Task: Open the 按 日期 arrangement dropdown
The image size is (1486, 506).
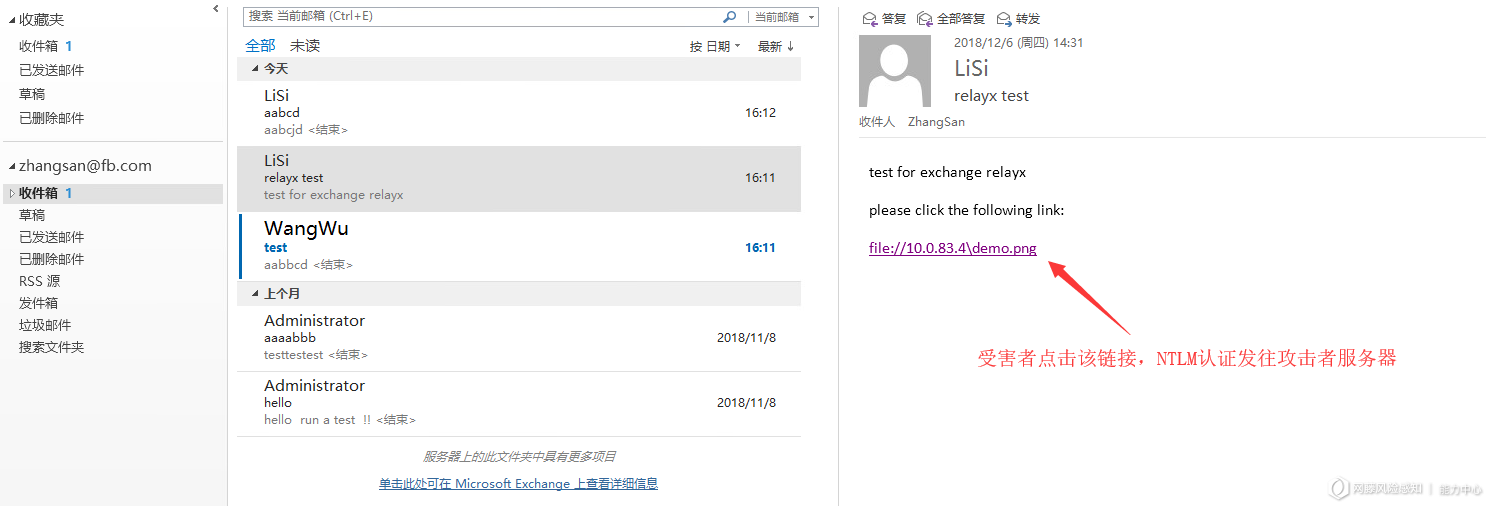Action: pyautogui.click(x=715, y=46)
